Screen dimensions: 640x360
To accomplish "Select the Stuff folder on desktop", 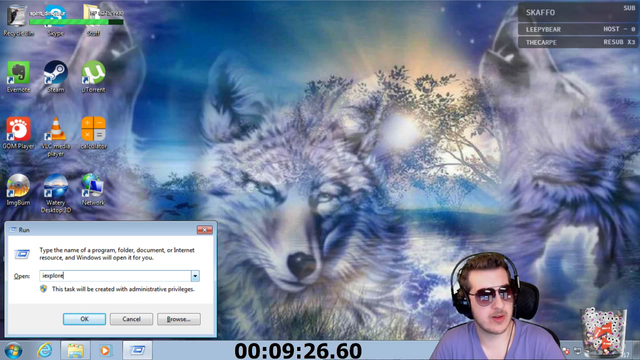I will [93, 20].
